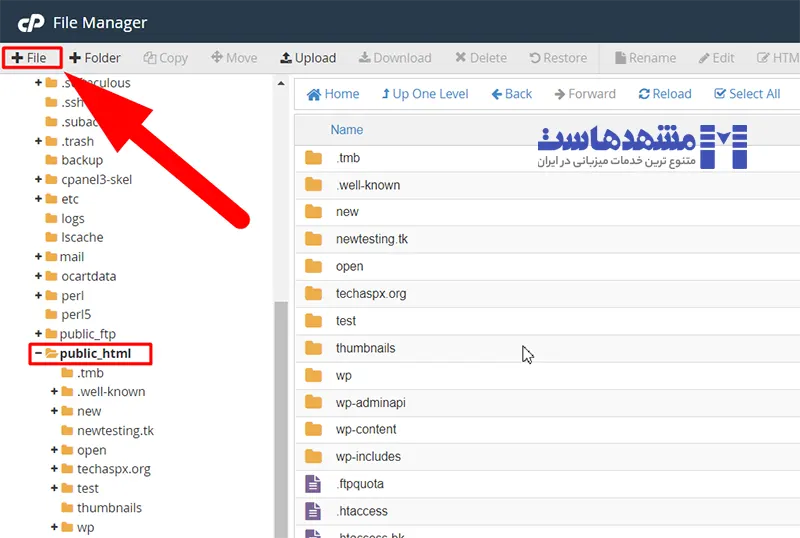Click folder icon of newtesting.tk row

coord(313,239)
